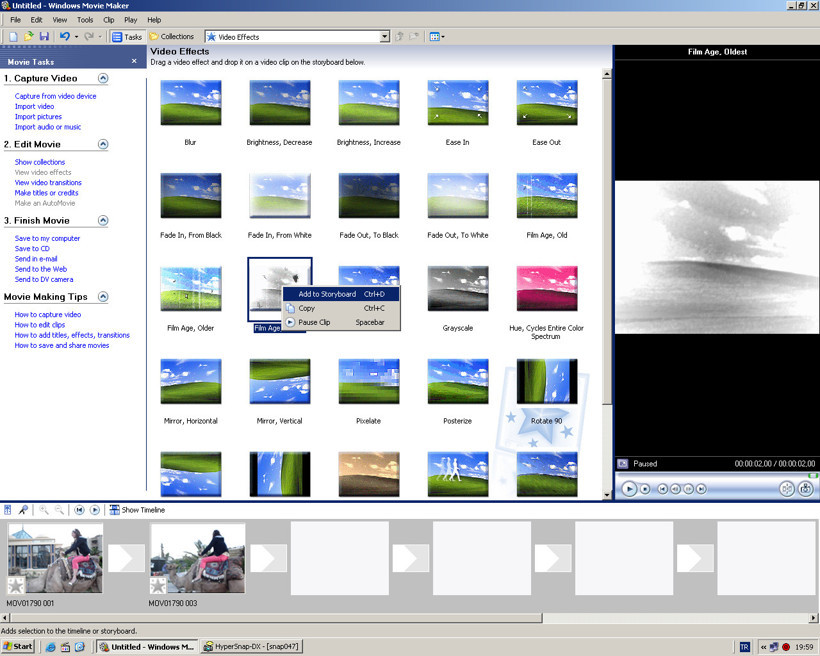Select Pause Clip in the context menu

point(341,322)
